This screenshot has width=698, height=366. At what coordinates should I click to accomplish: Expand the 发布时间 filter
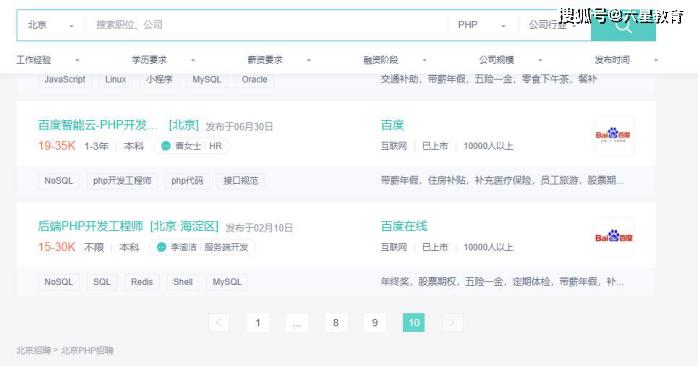coord(626,60)
